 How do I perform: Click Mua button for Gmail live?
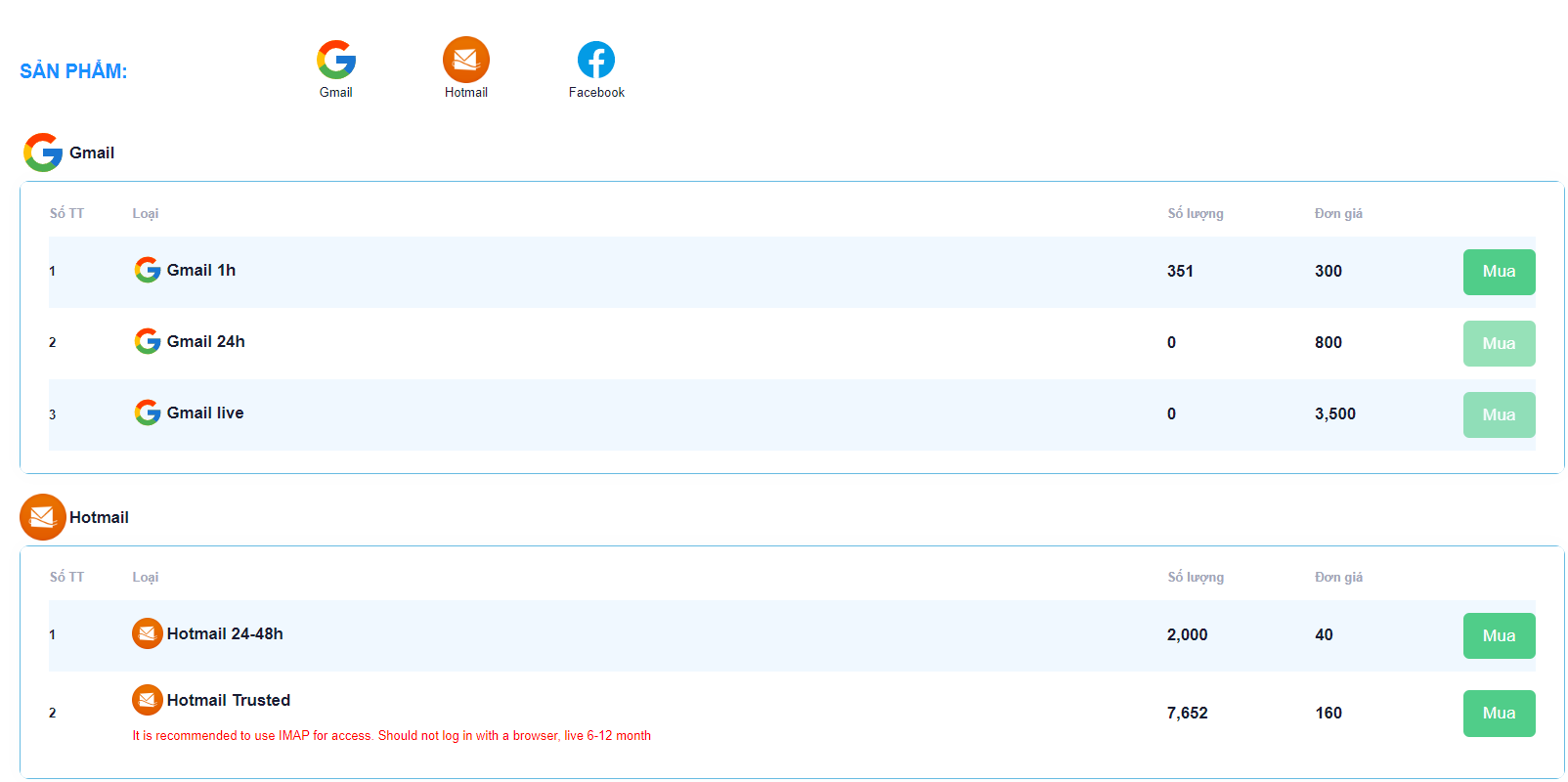1499,414
